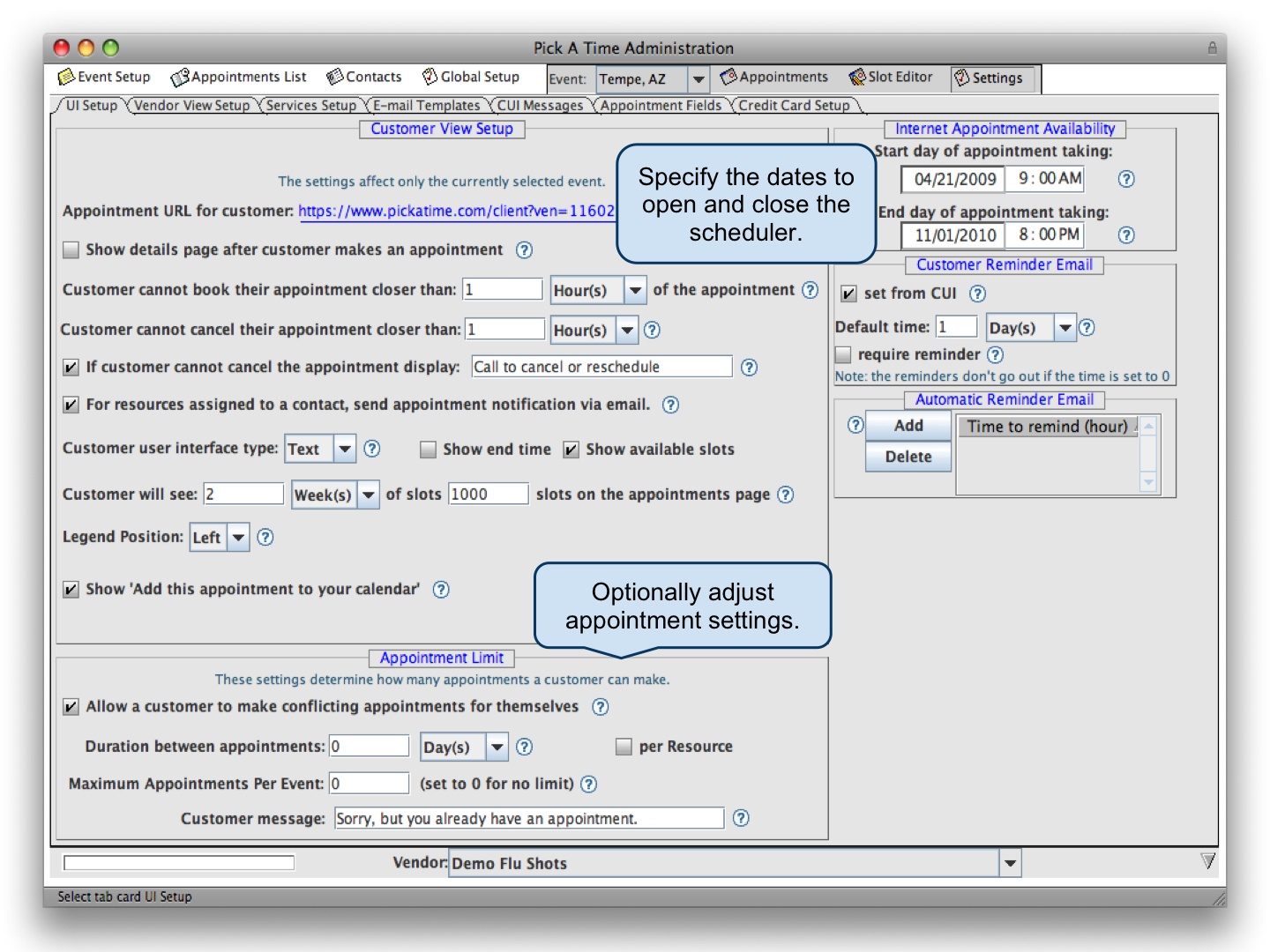This screenshot has height=952, width=1270.
Task: Toggle 'Show available slots' checkbox
Action: 571,450
